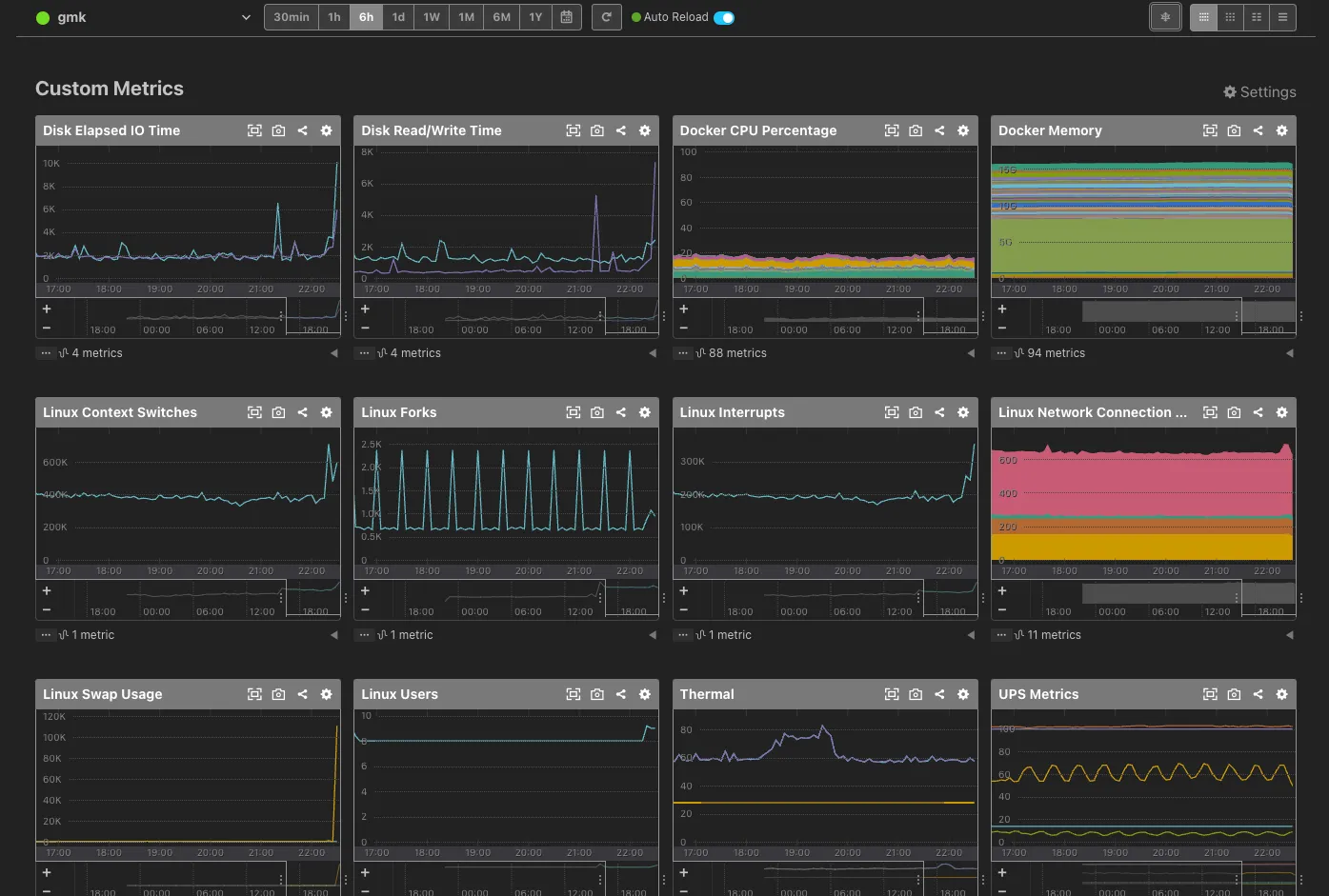The width and height of the screenshot is (1329, 896).
Task: Click the share icon on the UPS Metrics chart
Action: click(x=1258, y=694)
